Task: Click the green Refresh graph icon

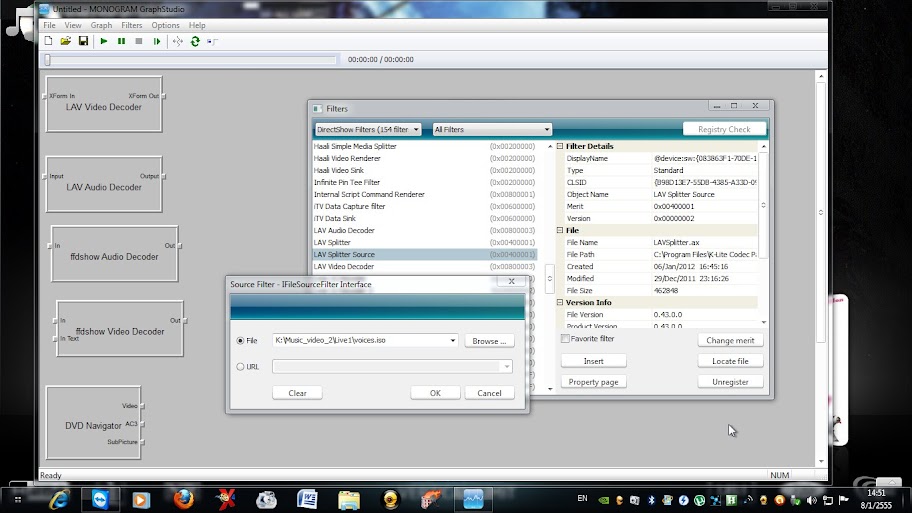Action: coord(195,41)
